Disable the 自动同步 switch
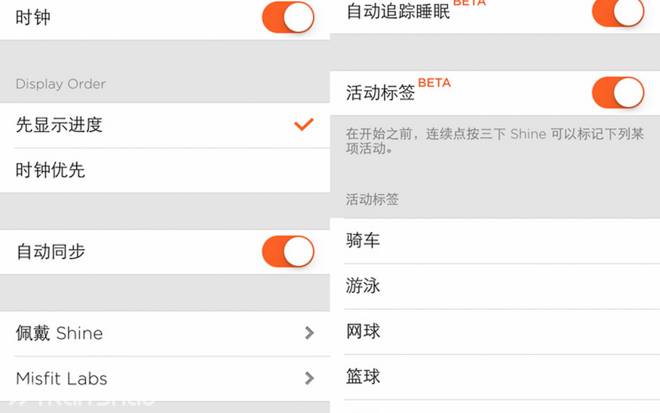Viewport: 660px width, 413px height. (288, 252)
